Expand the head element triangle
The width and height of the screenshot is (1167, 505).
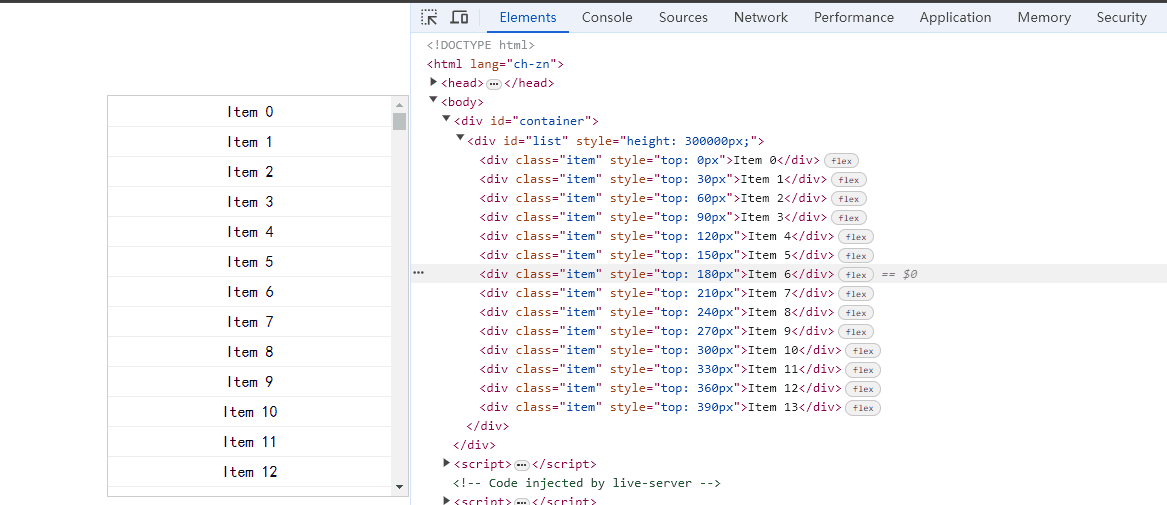click(434, 83)
